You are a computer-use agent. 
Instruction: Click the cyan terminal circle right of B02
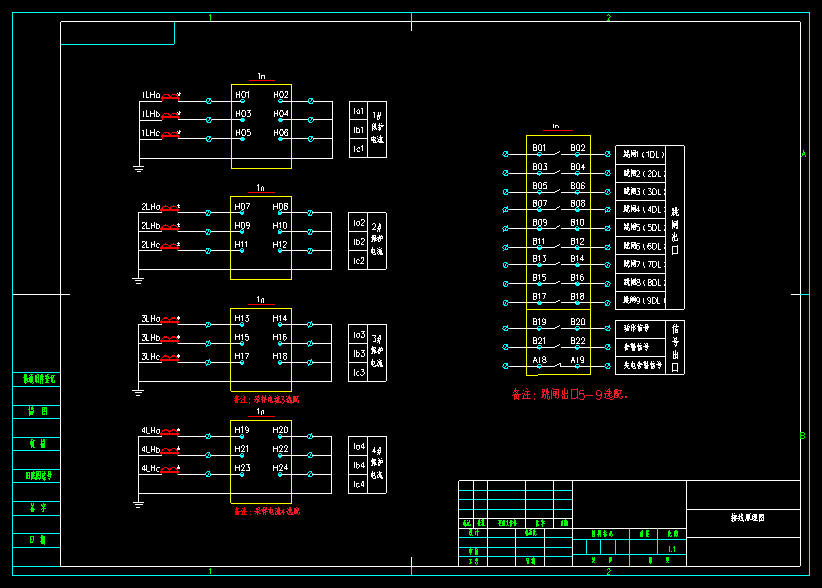(x=608, y=154)
